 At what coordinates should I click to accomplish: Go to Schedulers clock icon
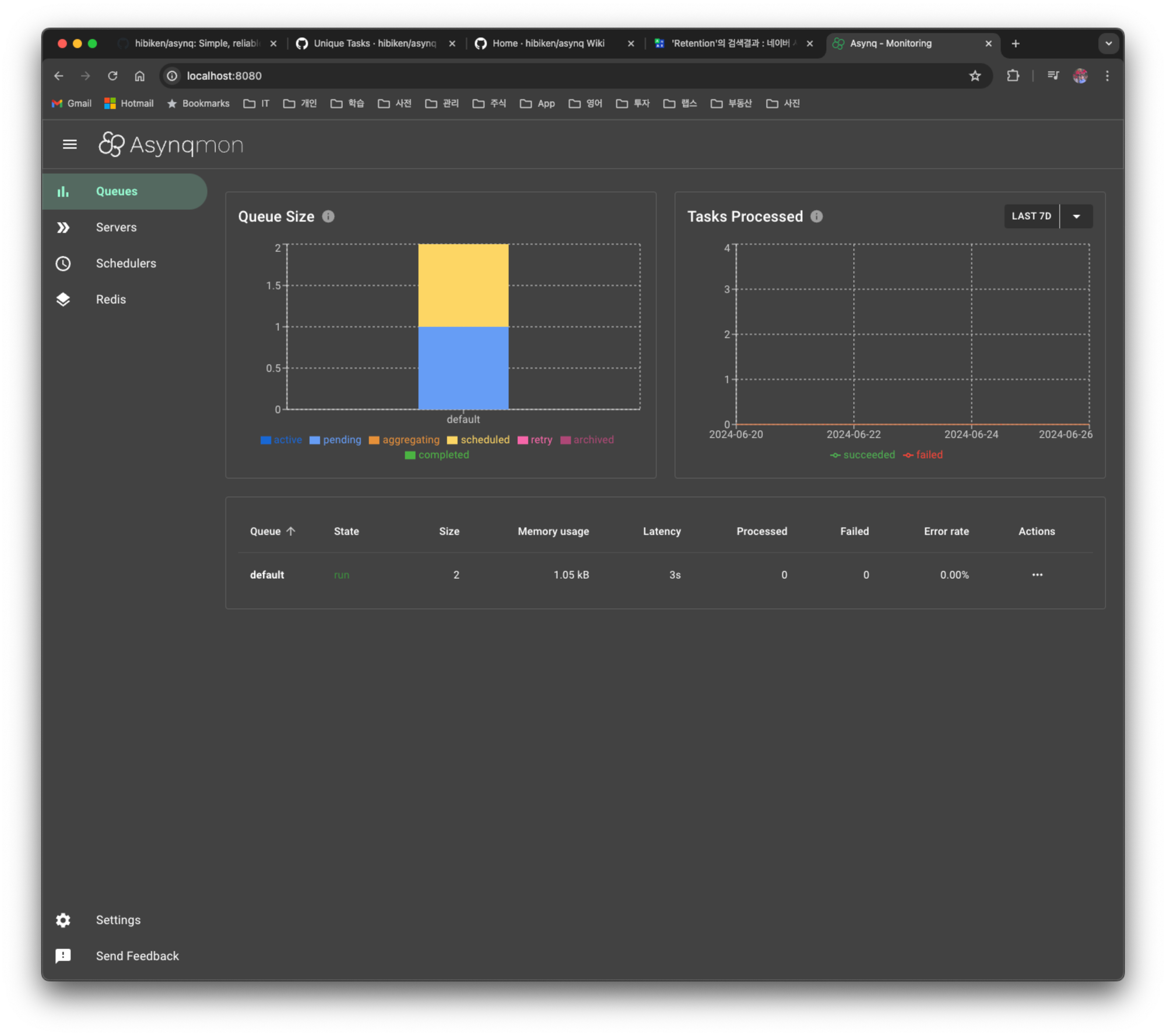63,264
